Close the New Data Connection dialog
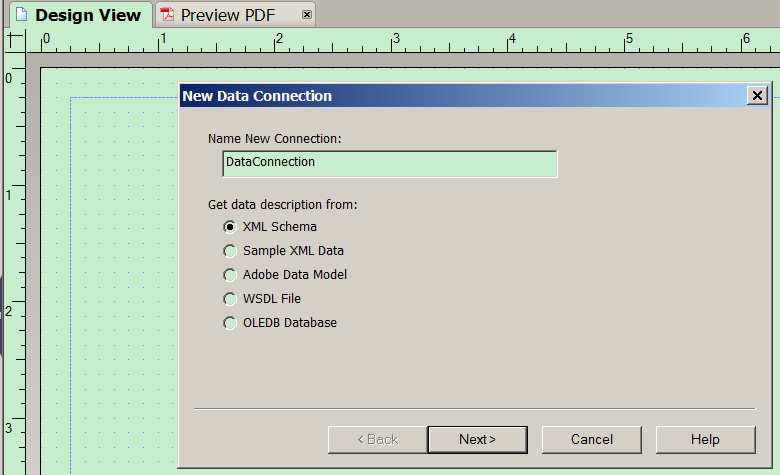This screenshot has height=475, width=780. [x=757, y=95]
